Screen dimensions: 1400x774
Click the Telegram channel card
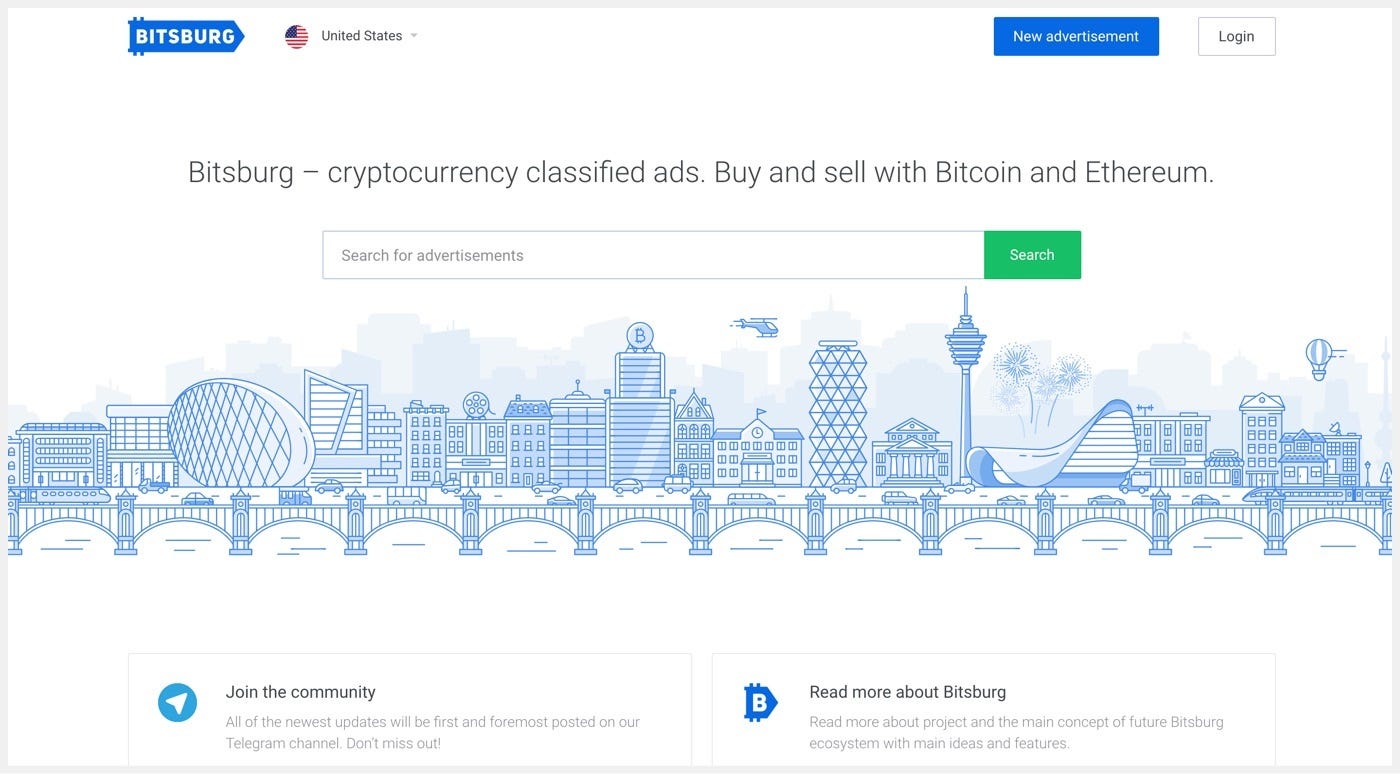point(410,710)
